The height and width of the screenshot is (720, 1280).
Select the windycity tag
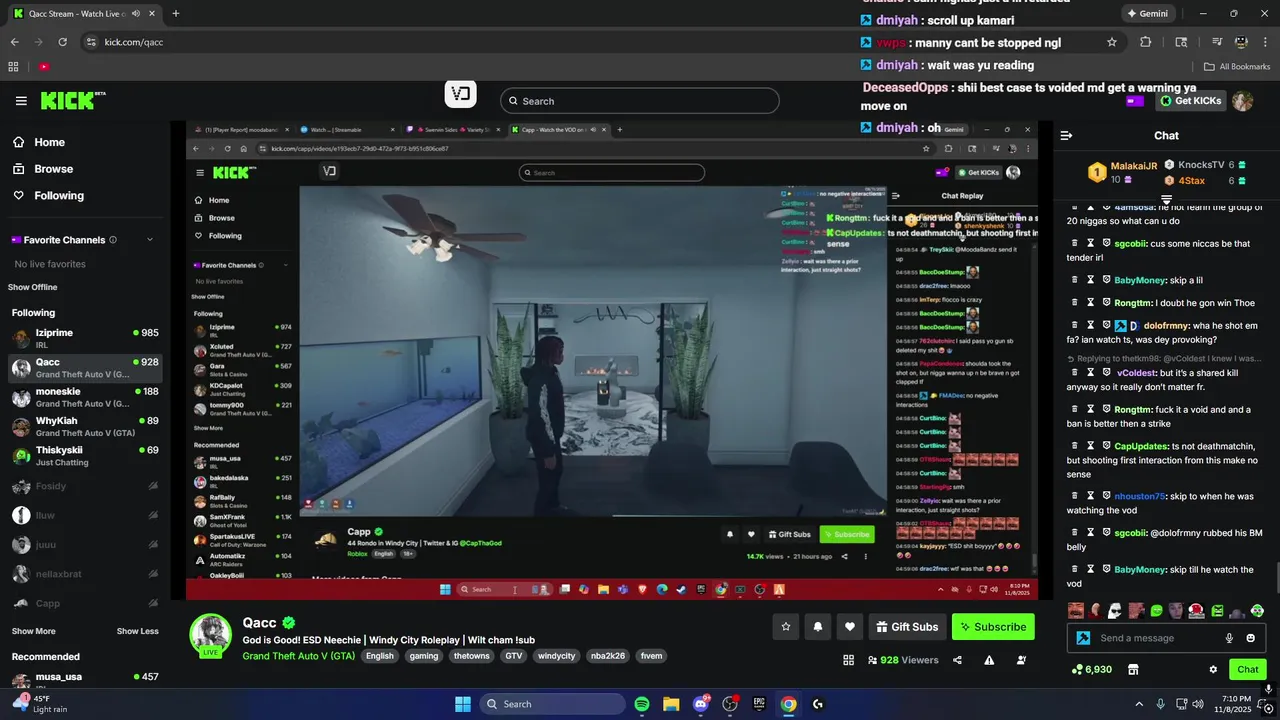click(x=556, y=656)
